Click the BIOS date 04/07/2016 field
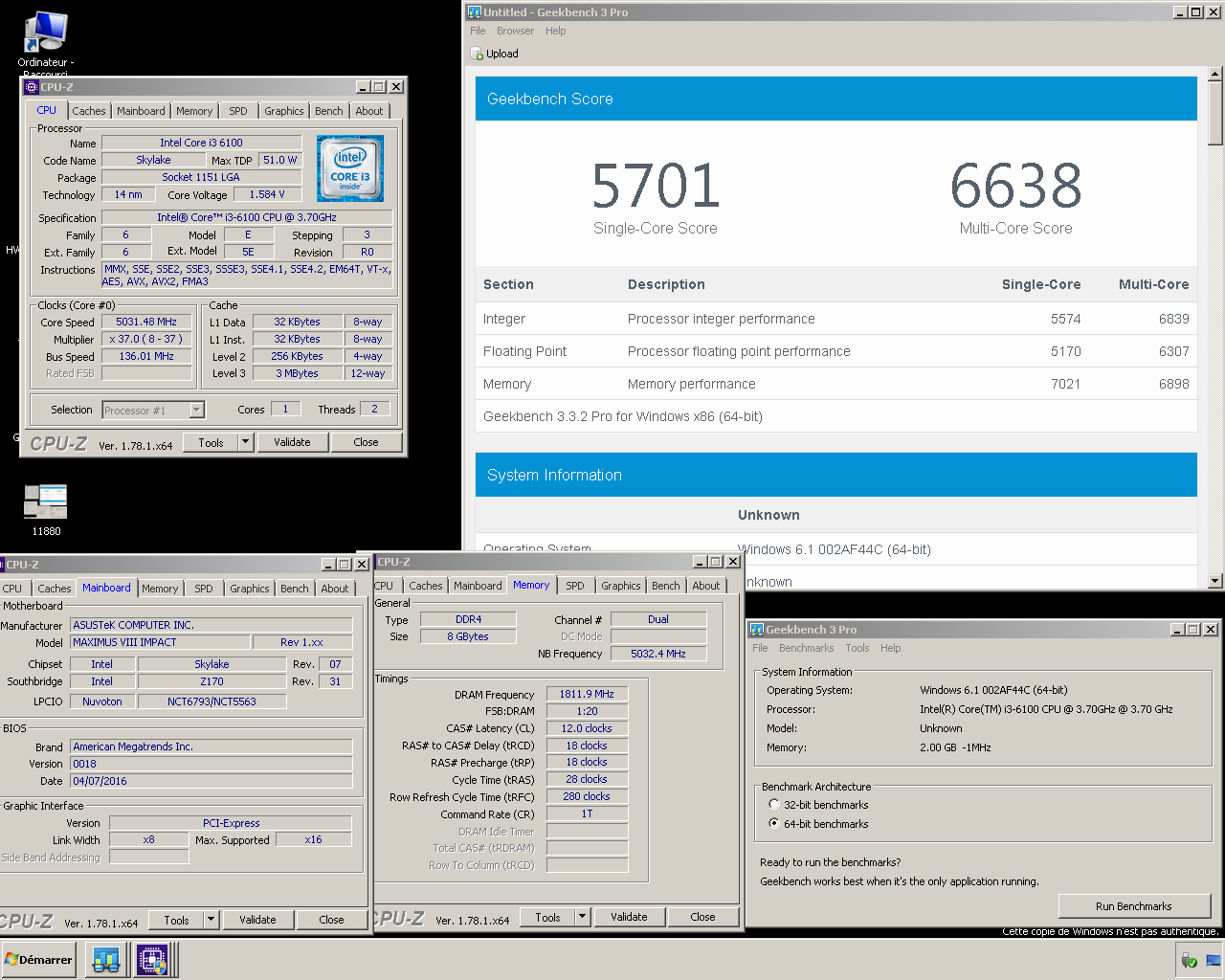 tap(212, 781)
